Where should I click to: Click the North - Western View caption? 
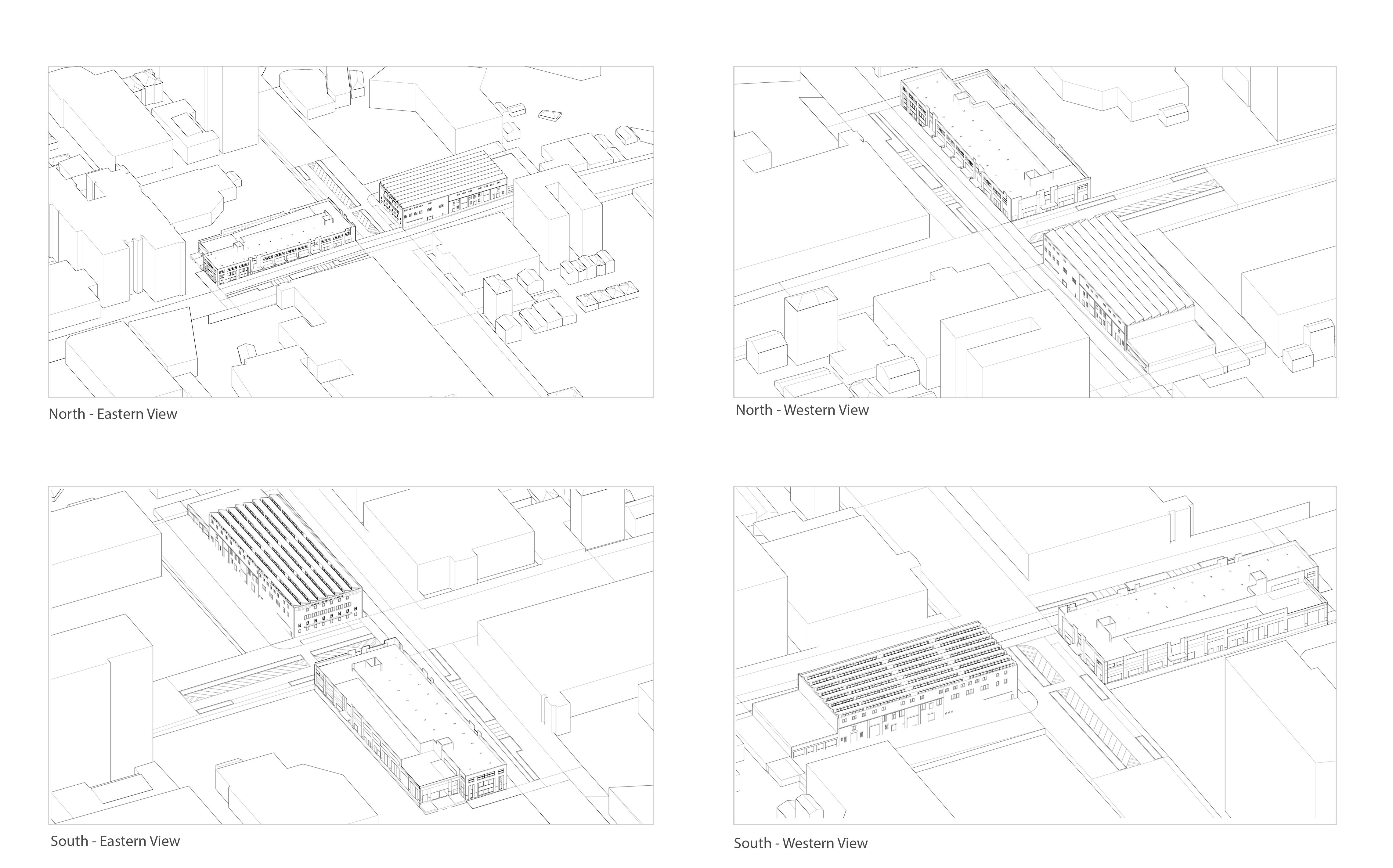click(802, 410)
